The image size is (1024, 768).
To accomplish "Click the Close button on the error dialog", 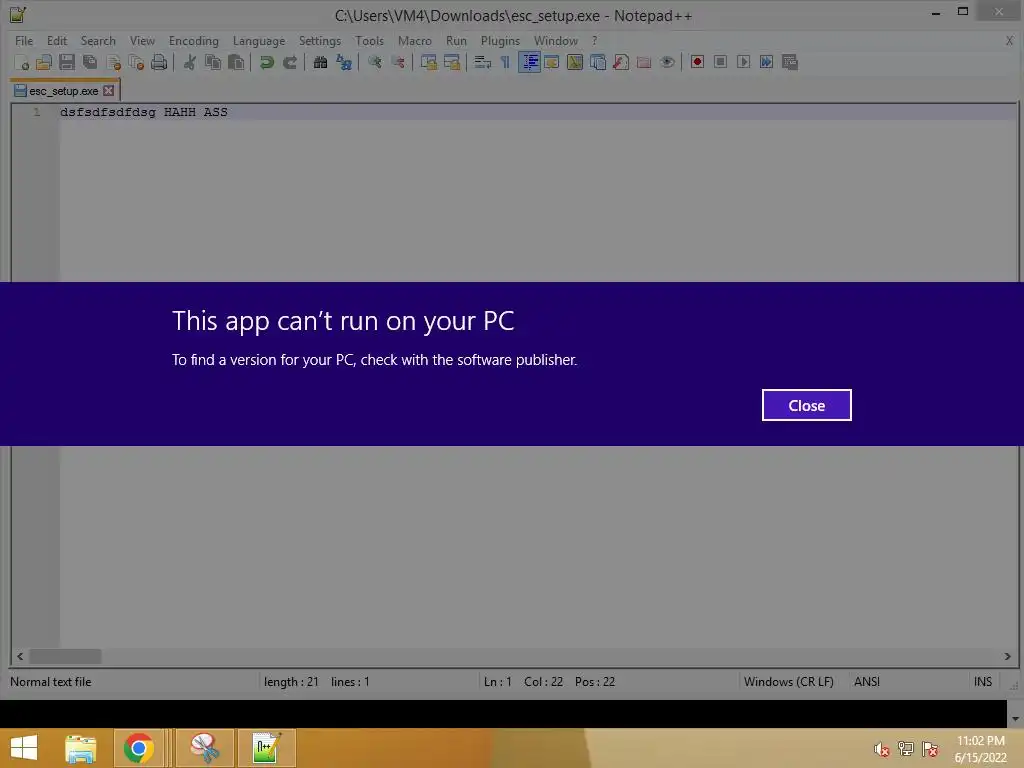I will point(807,406).
